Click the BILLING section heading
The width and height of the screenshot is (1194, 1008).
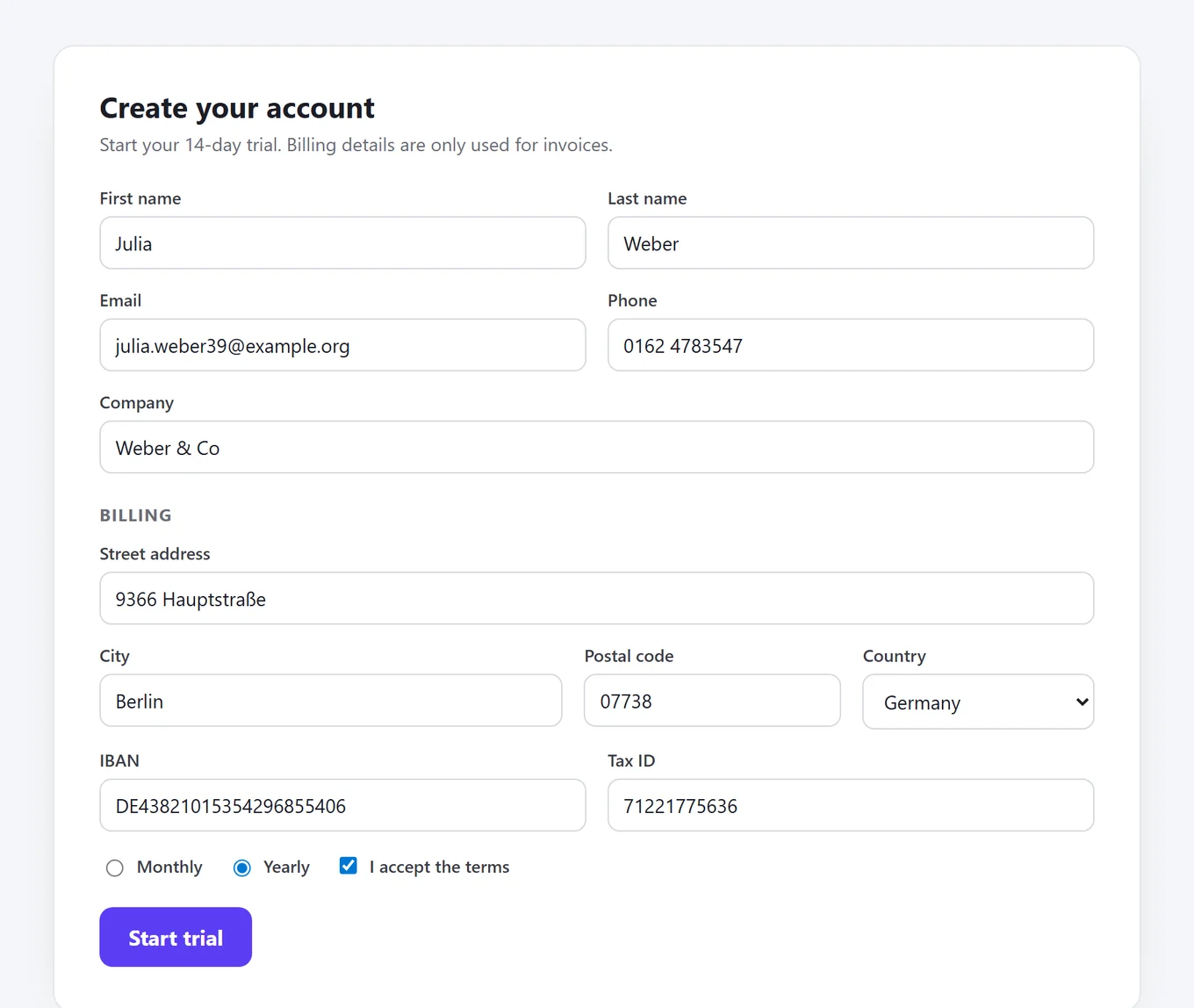click(136, 515)
